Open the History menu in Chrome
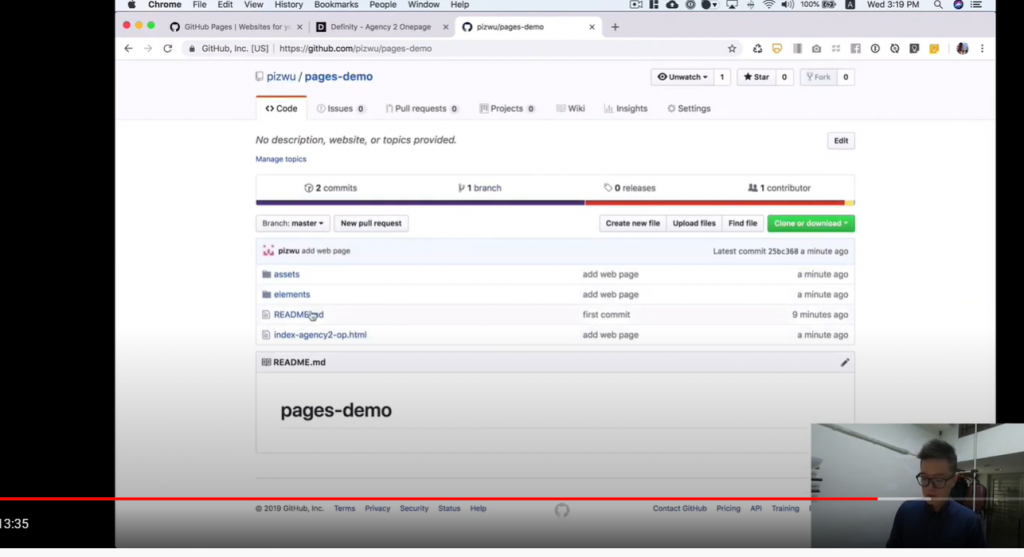The height and width of the screenshot is (557, 1024). 289,5
